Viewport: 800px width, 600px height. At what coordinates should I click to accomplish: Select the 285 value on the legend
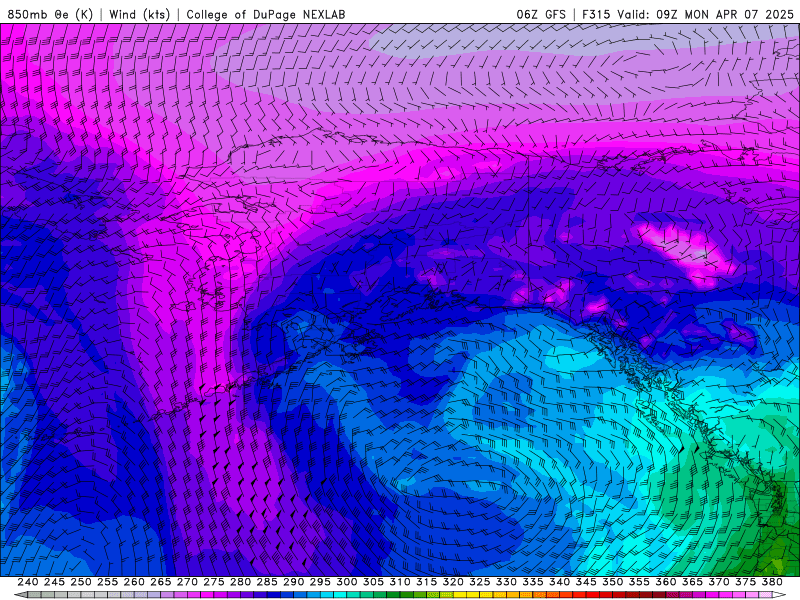pos(267,582)
